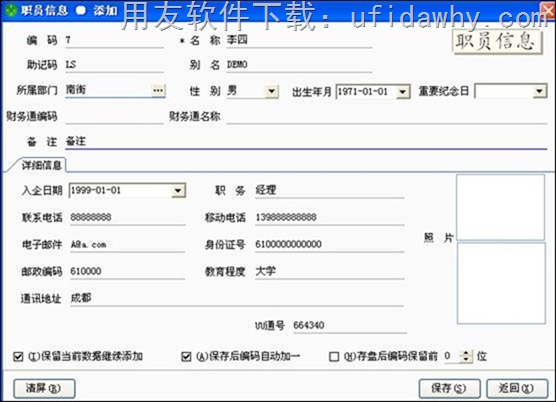The image size is (556, 402).
Task: Open department picker ellipsis button
Action: pos(158,91)
